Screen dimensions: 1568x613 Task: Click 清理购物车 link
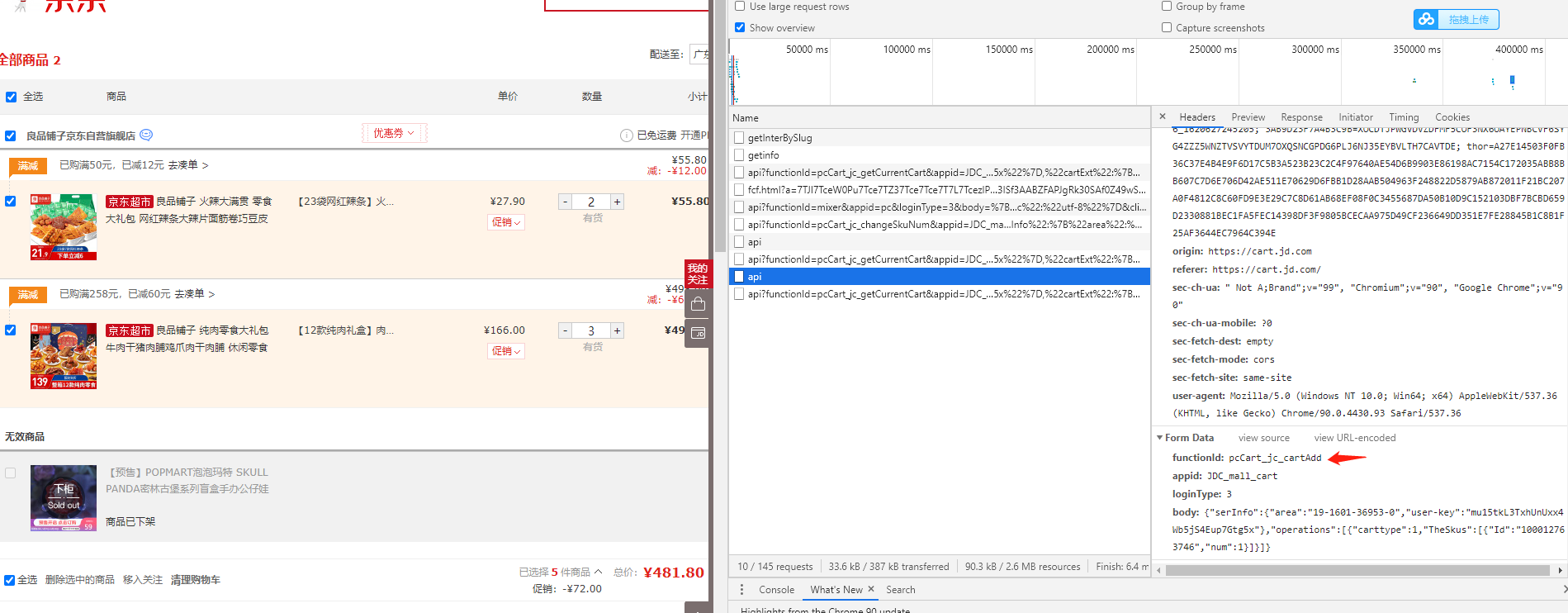click(x=196, y=580)
